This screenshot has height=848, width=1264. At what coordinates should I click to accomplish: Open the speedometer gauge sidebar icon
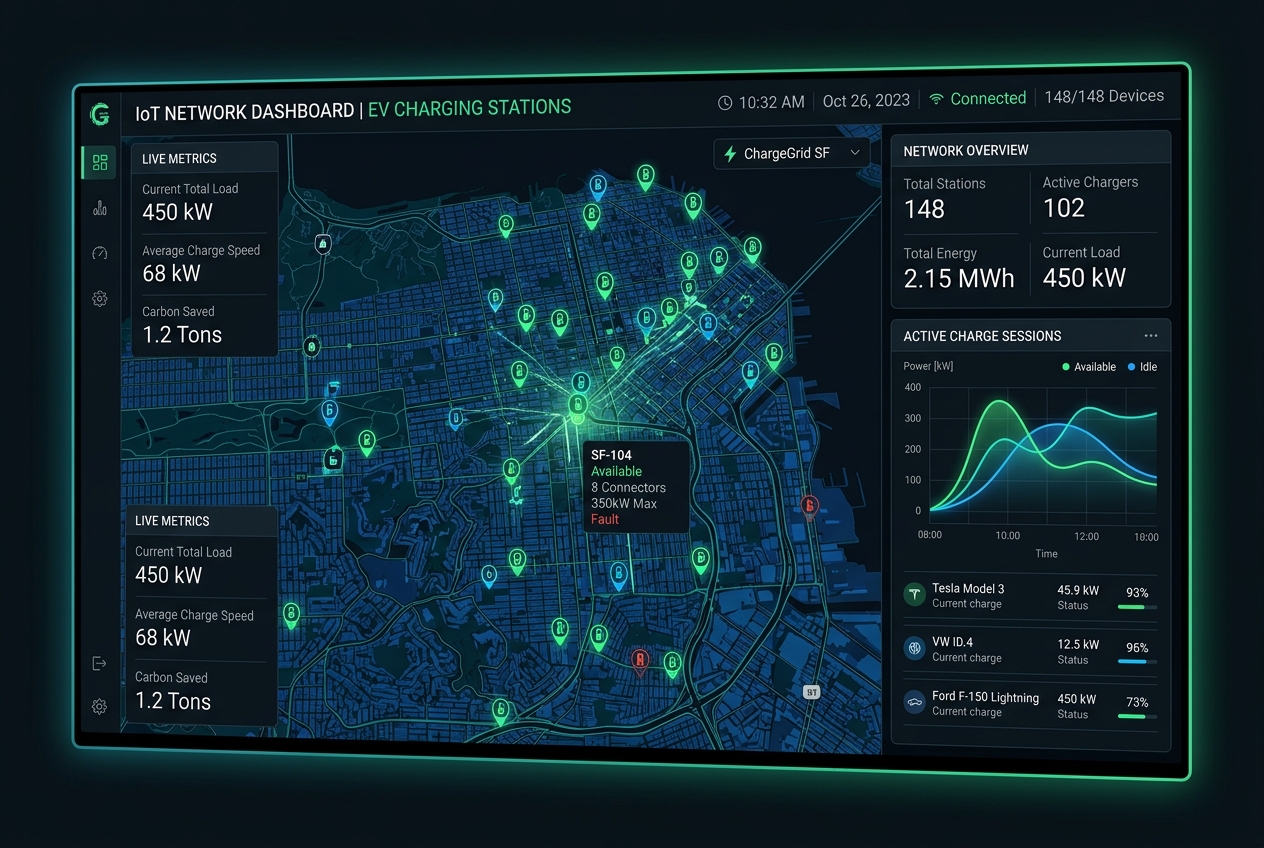(99, 253)
